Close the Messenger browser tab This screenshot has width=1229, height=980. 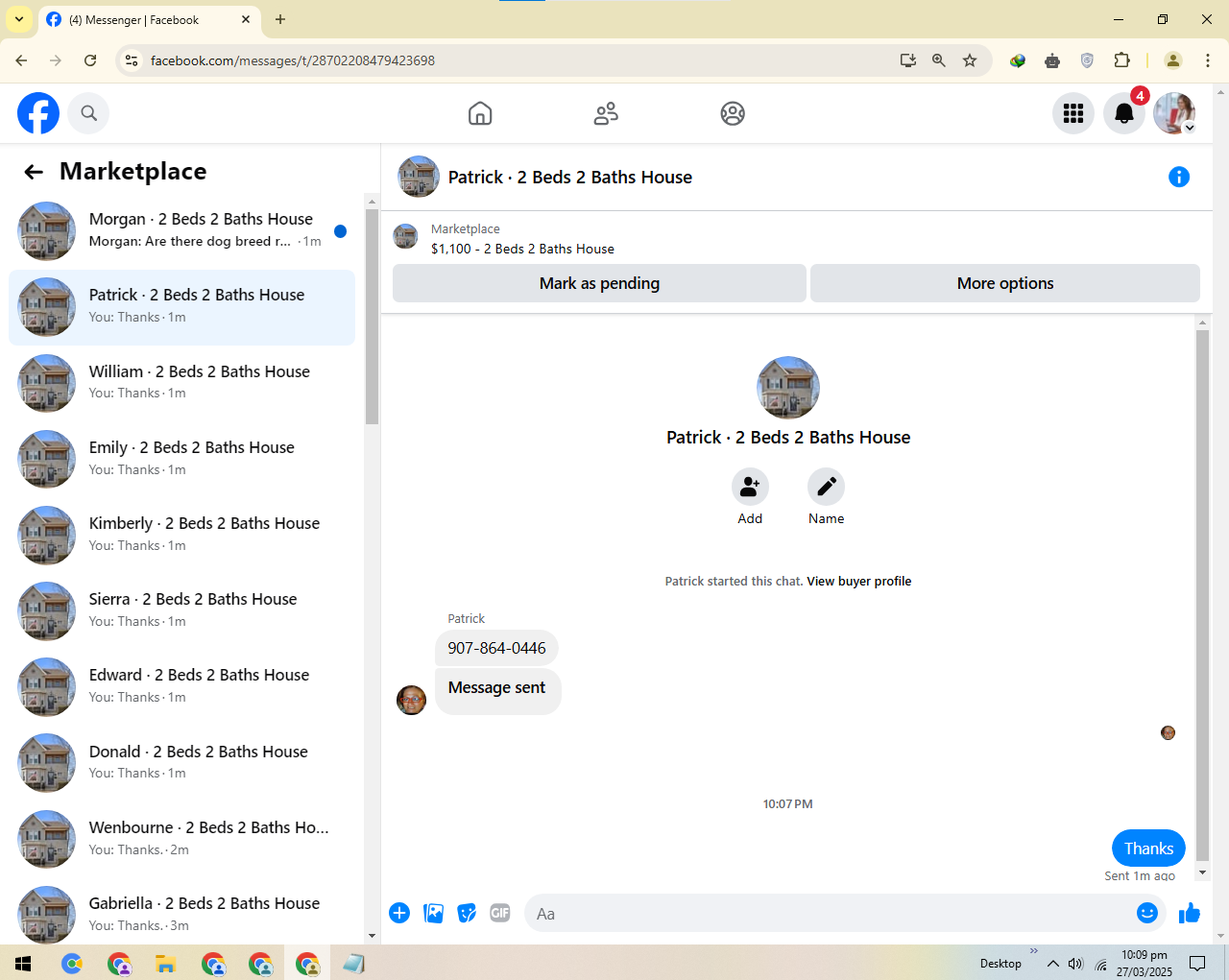[246, 19]
